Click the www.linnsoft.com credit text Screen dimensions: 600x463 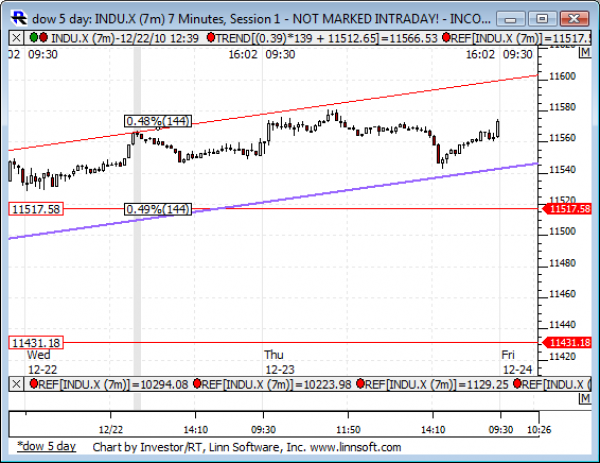[x=355, y=447]
